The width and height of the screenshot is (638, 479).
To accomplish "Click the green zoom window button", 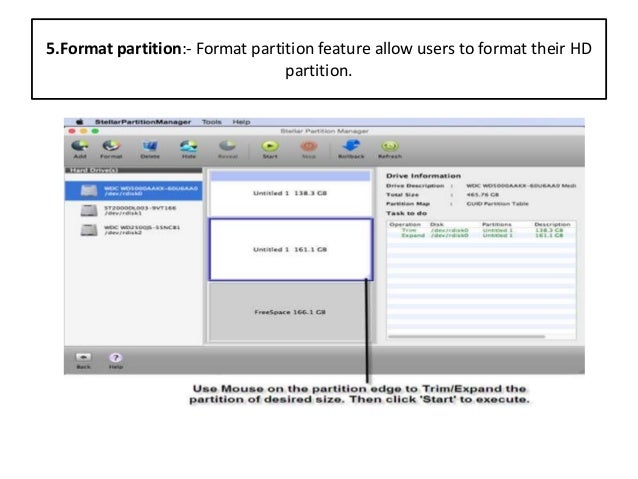I will coord(95,131).
